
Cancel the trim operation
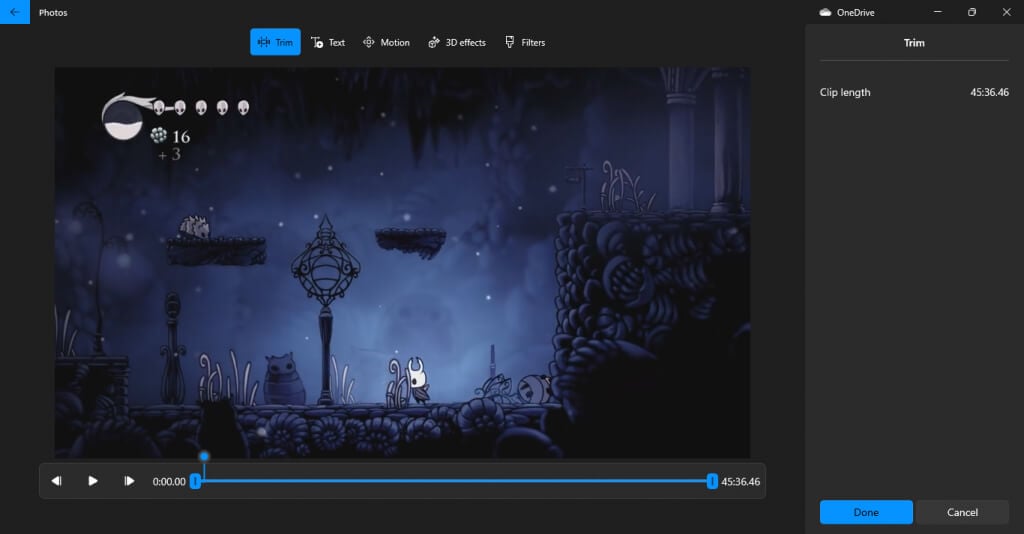coord(962,512)
